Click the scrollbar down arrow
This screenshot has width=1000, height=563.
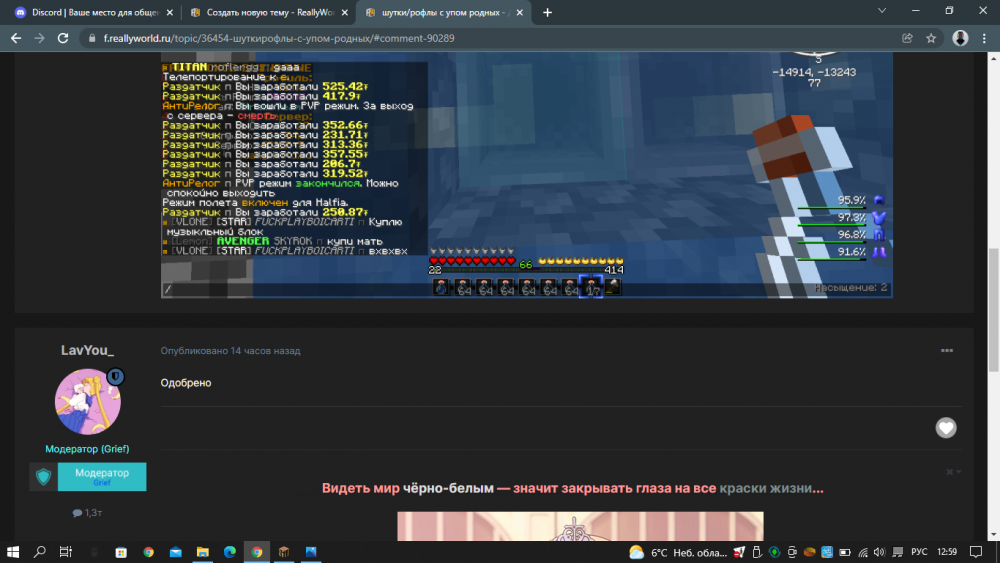point(993,535)
